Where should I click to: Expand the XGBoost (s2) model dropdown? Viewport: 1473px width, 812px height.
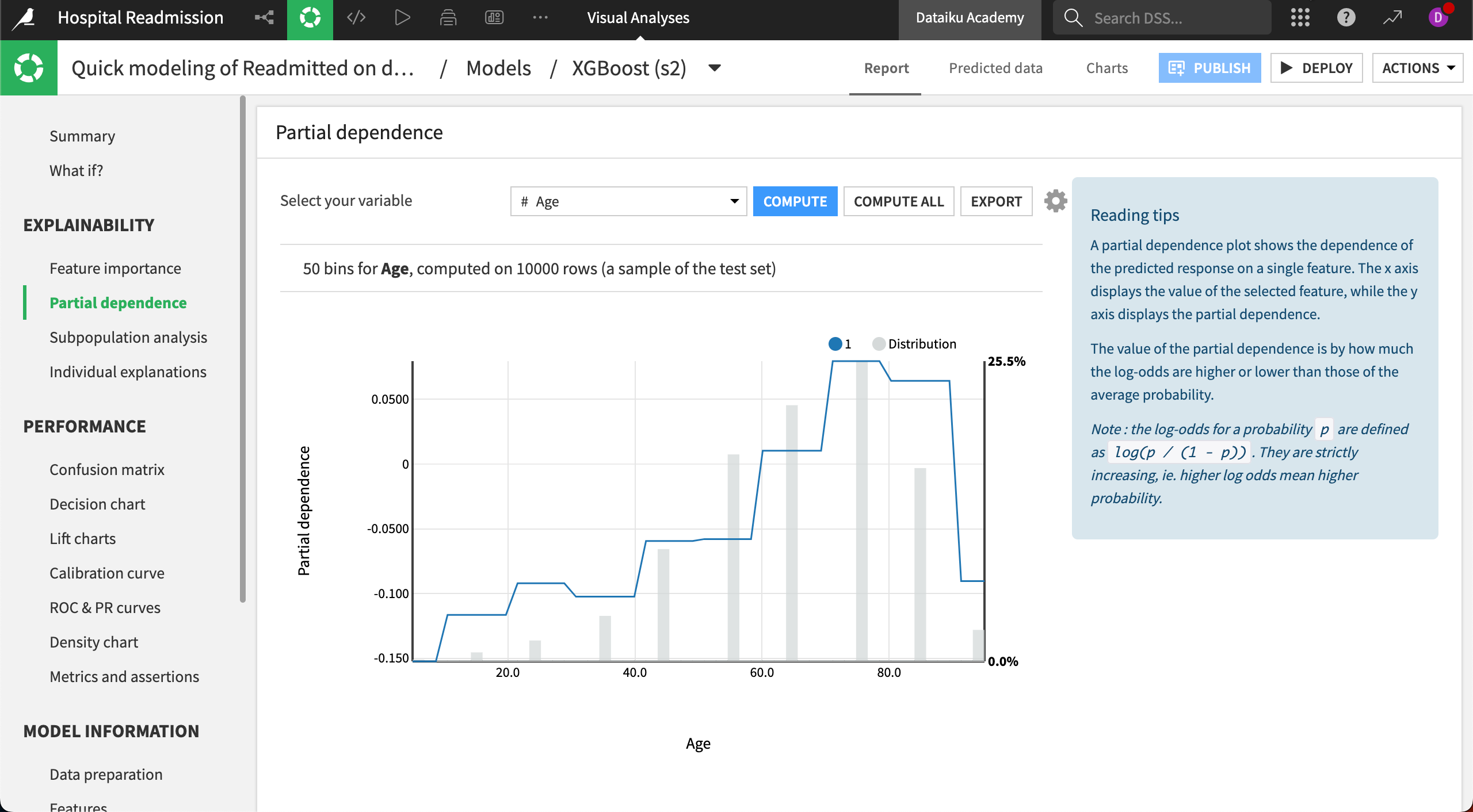click(x=713, y=68)
